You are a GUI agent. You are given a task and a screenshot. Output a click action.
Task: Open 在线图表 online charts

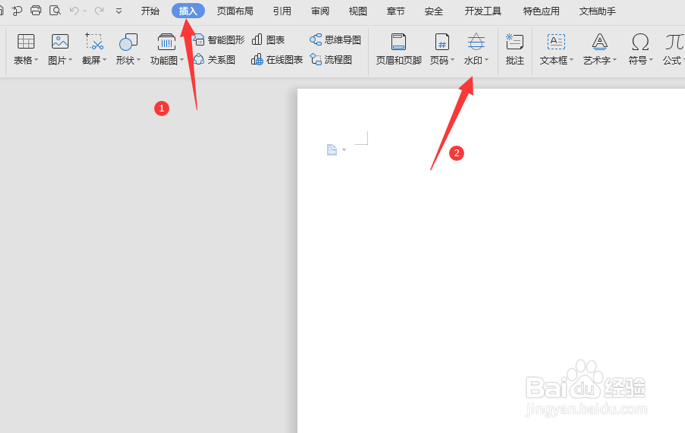(277, 59)
